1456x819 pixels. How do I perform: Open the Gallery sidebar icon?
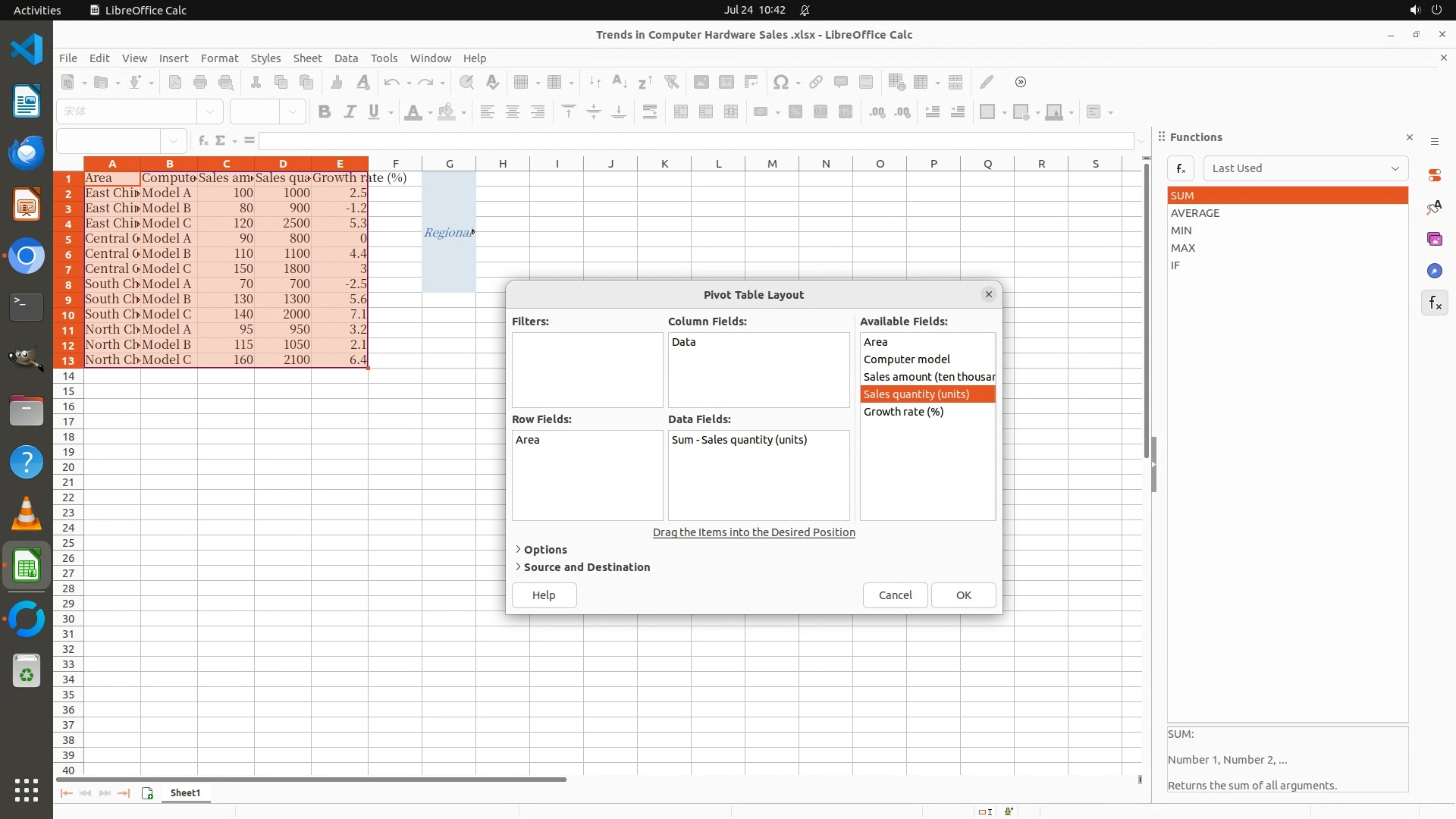pos(1434,240)
